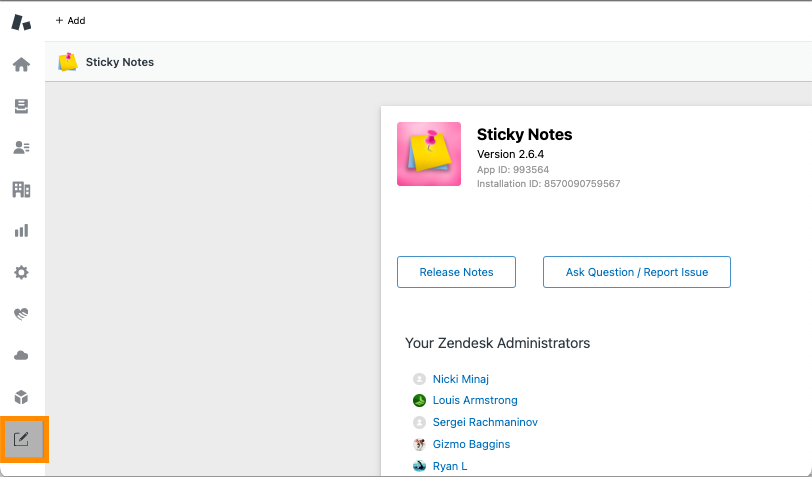Open the Customers icon in the sidebar
This screenshot has height=477, width=812.
(x=21, y=148)
